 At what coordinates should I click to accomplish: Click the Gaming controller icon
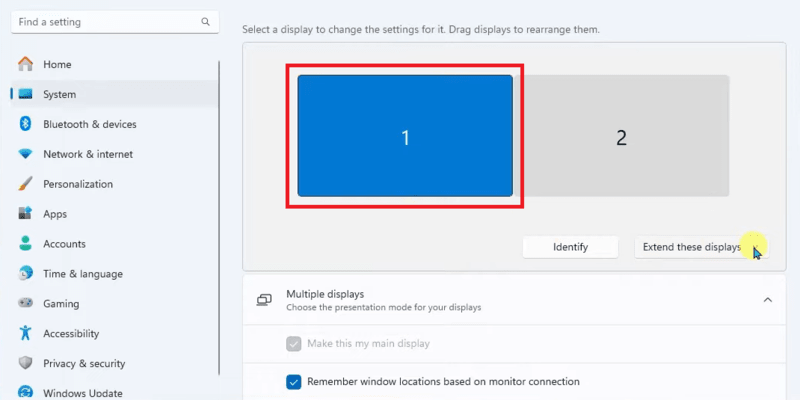[26, 304]
